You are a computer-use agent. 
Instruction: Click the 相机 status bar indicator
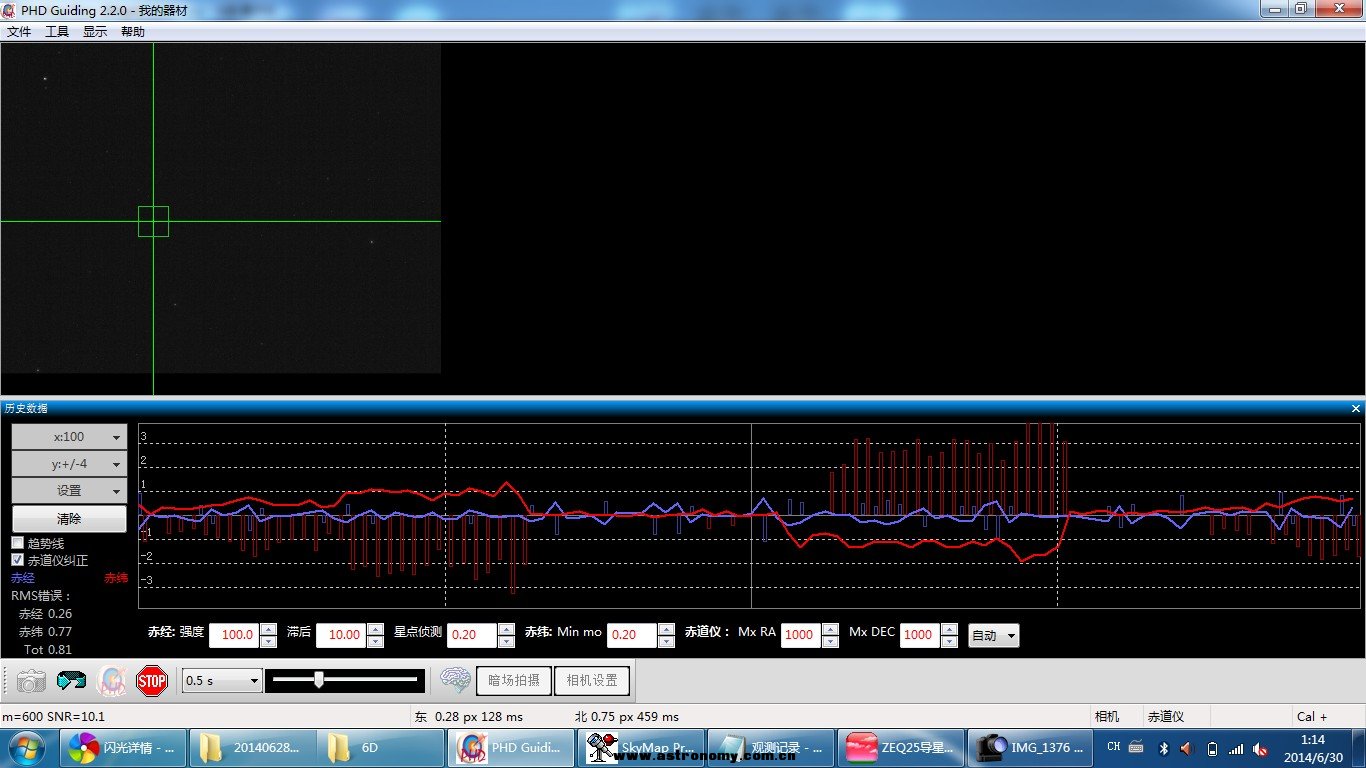tap(1107, 716)
